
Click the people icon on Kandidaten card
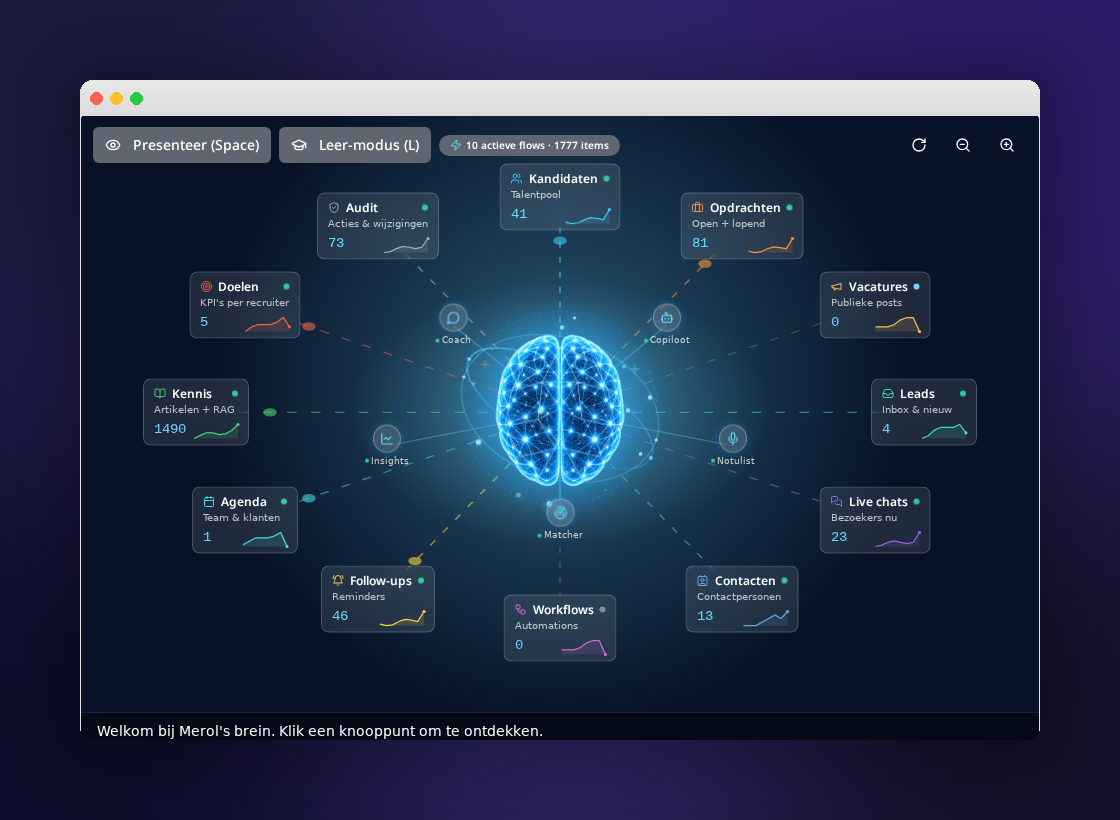click(x=516, y=179)
